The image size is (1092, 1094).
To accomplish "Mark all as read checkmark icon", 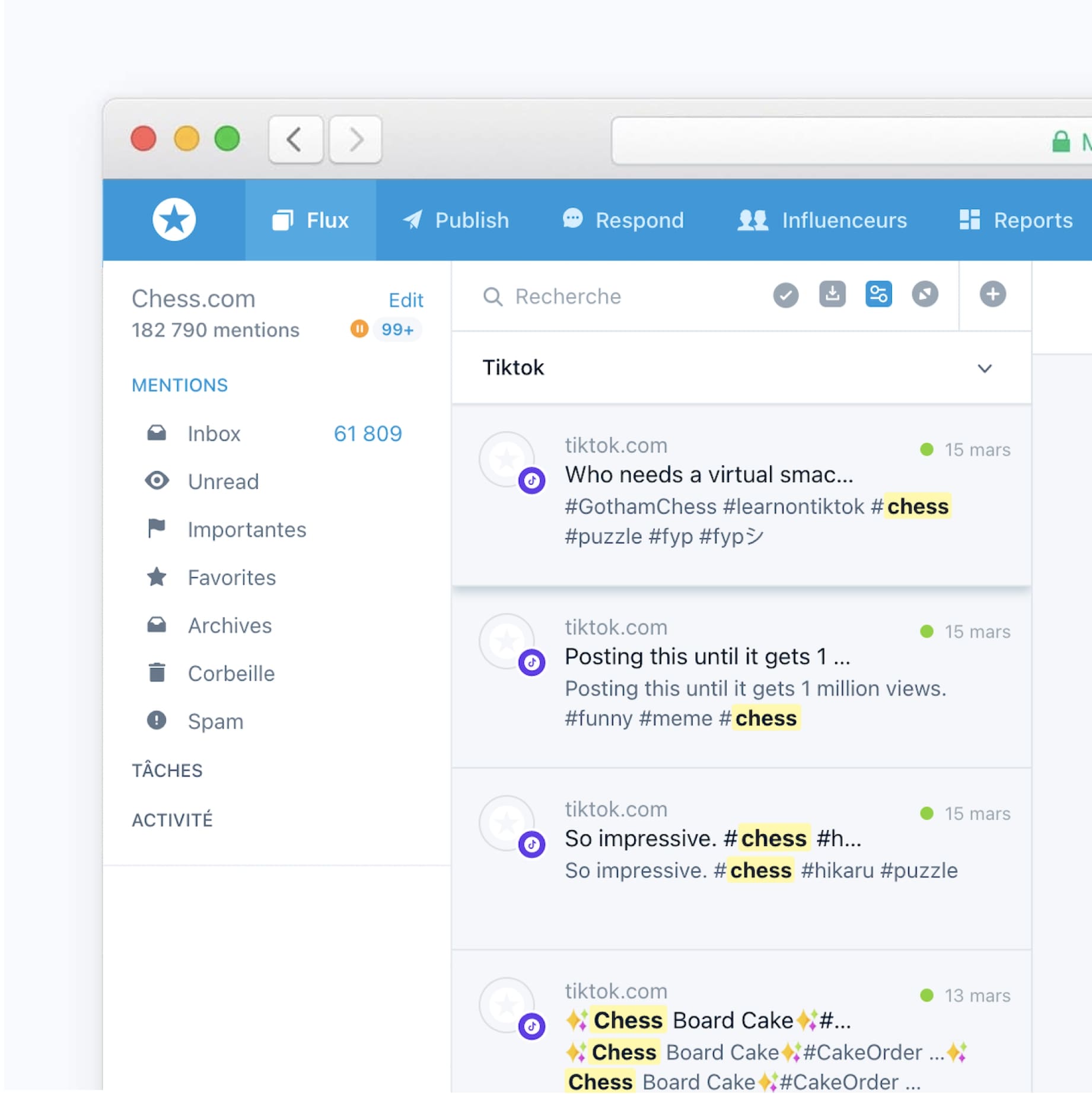I will click(786, 295).
